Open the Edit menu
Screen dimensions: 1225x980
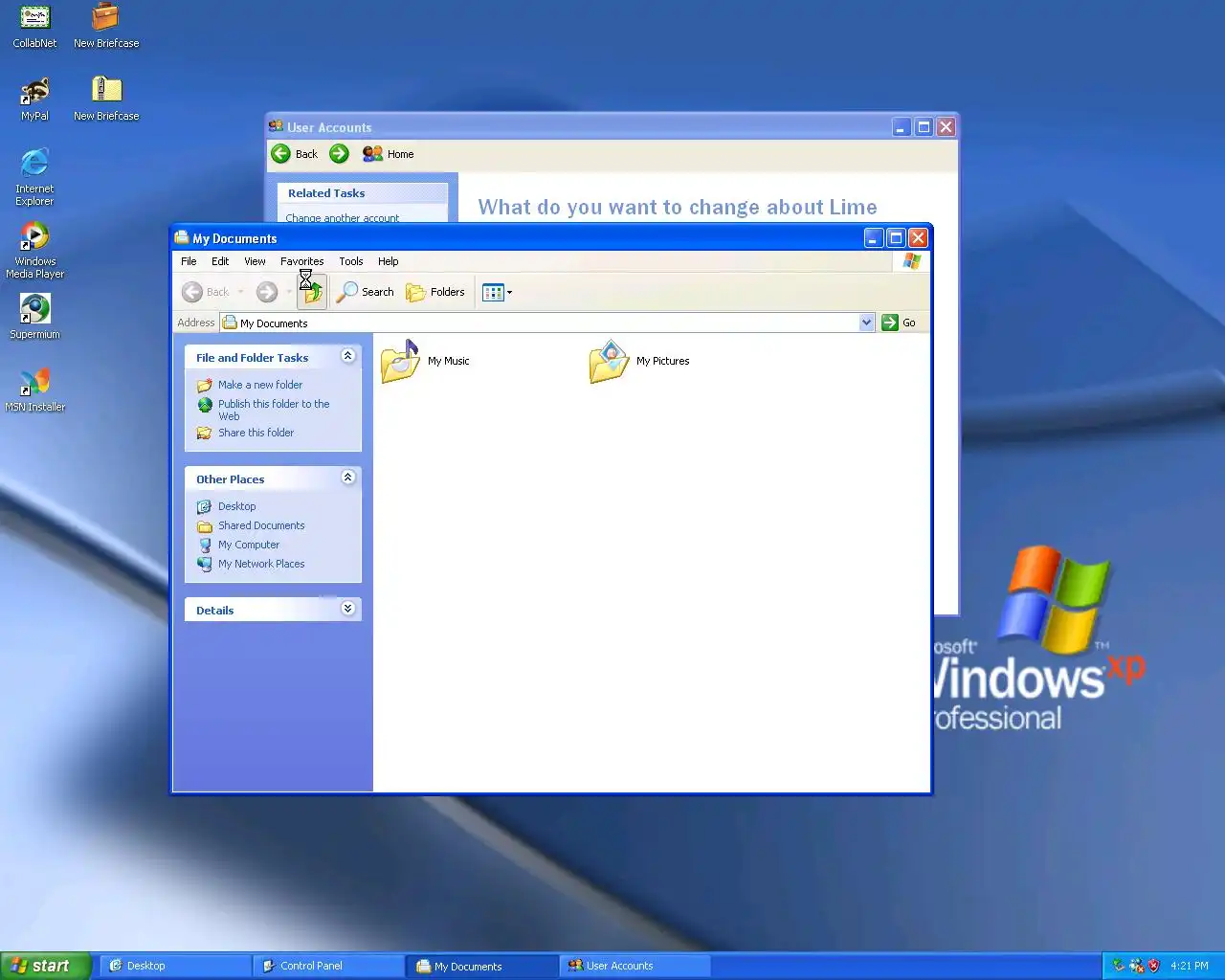[220, 261]
